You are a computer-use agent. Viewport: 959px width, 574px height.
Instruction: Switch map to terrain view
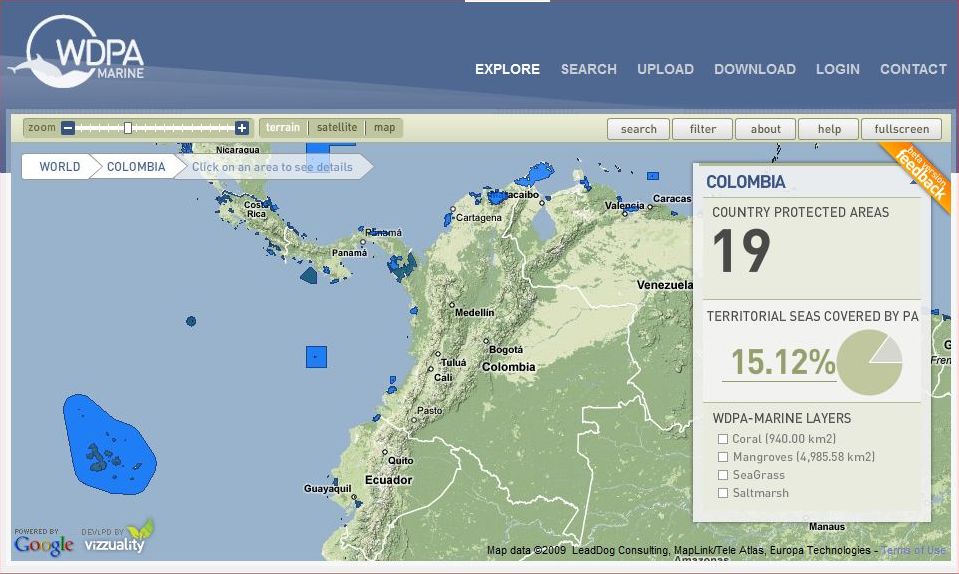click(283, 127)
